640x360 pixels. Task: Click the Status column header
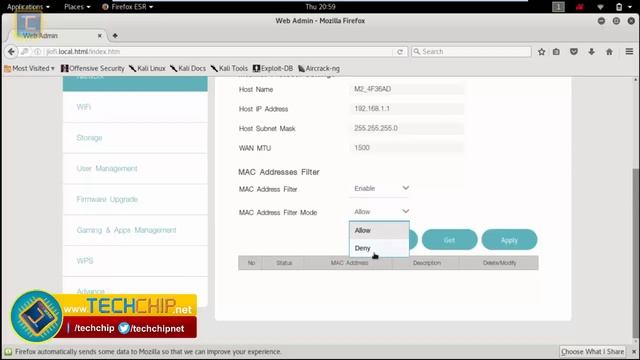pyautogui.click(x=284, y=263)
